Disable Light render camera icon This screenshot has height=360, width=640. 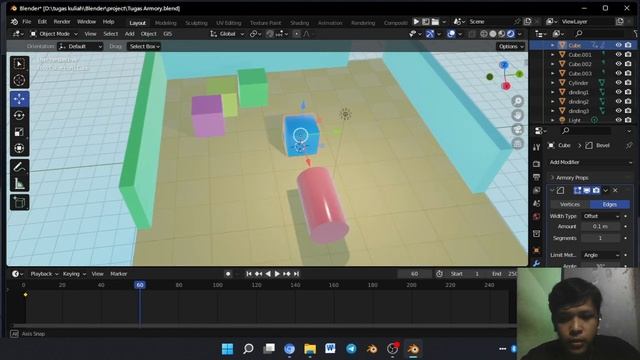(x=628, y=120)
